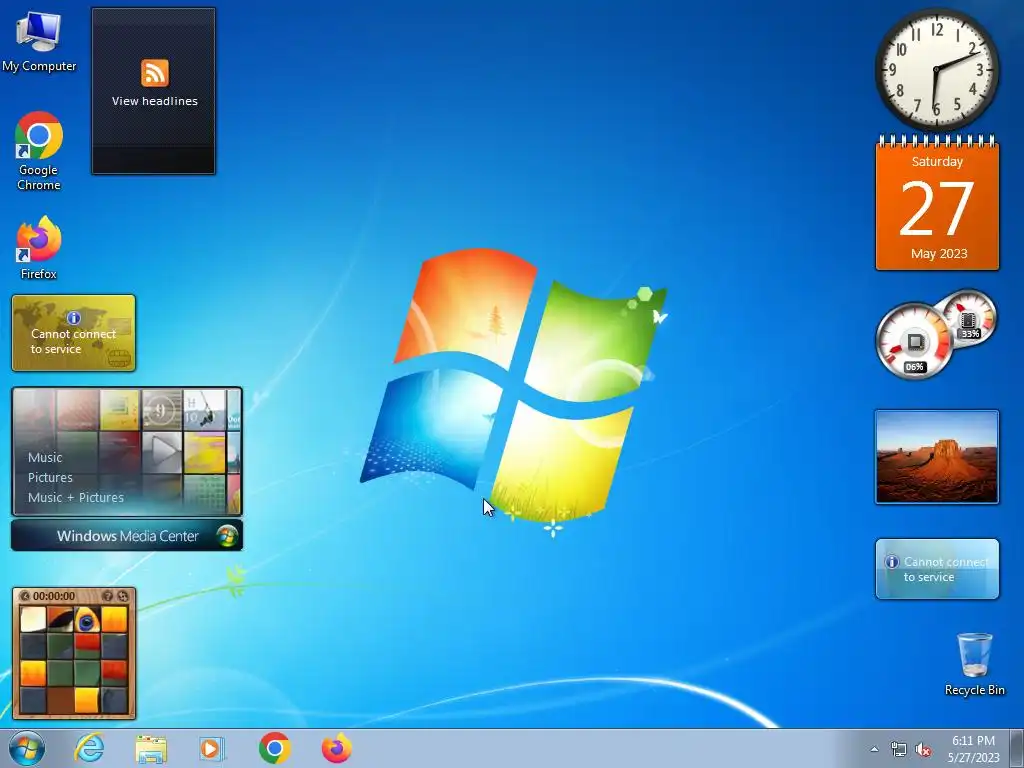The height and width of the screenshot is (768, 1024).
Task: Click the muted volume tray icon
Action: (923, 750)
